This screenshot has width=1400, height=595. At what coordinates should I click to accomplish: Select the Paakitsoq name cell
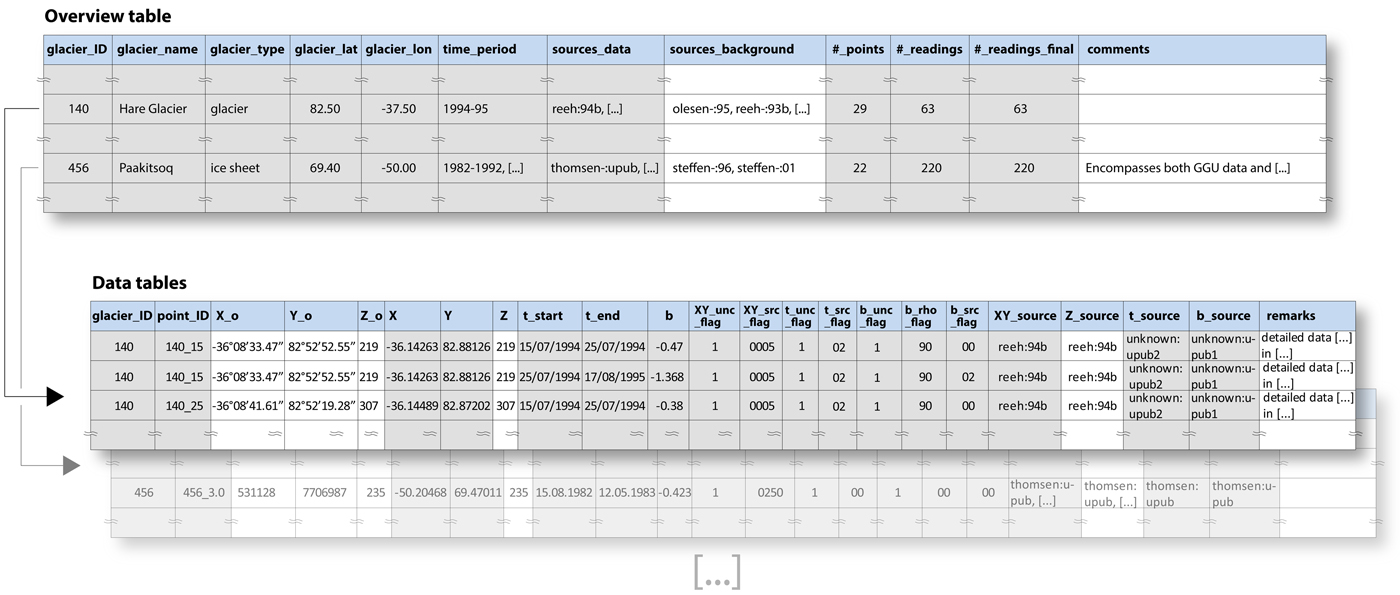pyautogui.click(x=146, y=168)
